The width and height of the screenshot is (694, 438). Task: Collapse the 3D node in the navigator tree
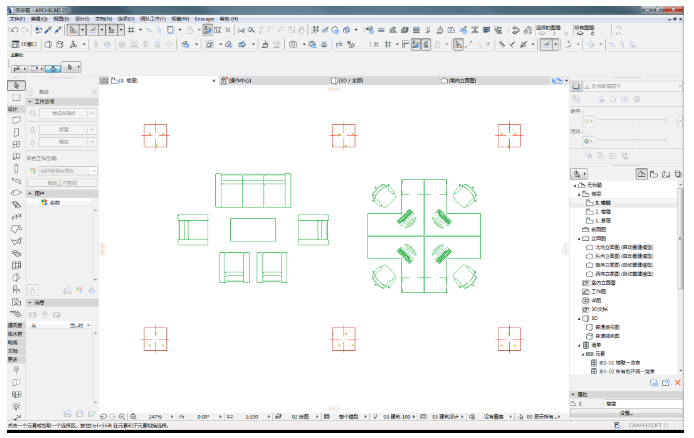pos(578,318)
